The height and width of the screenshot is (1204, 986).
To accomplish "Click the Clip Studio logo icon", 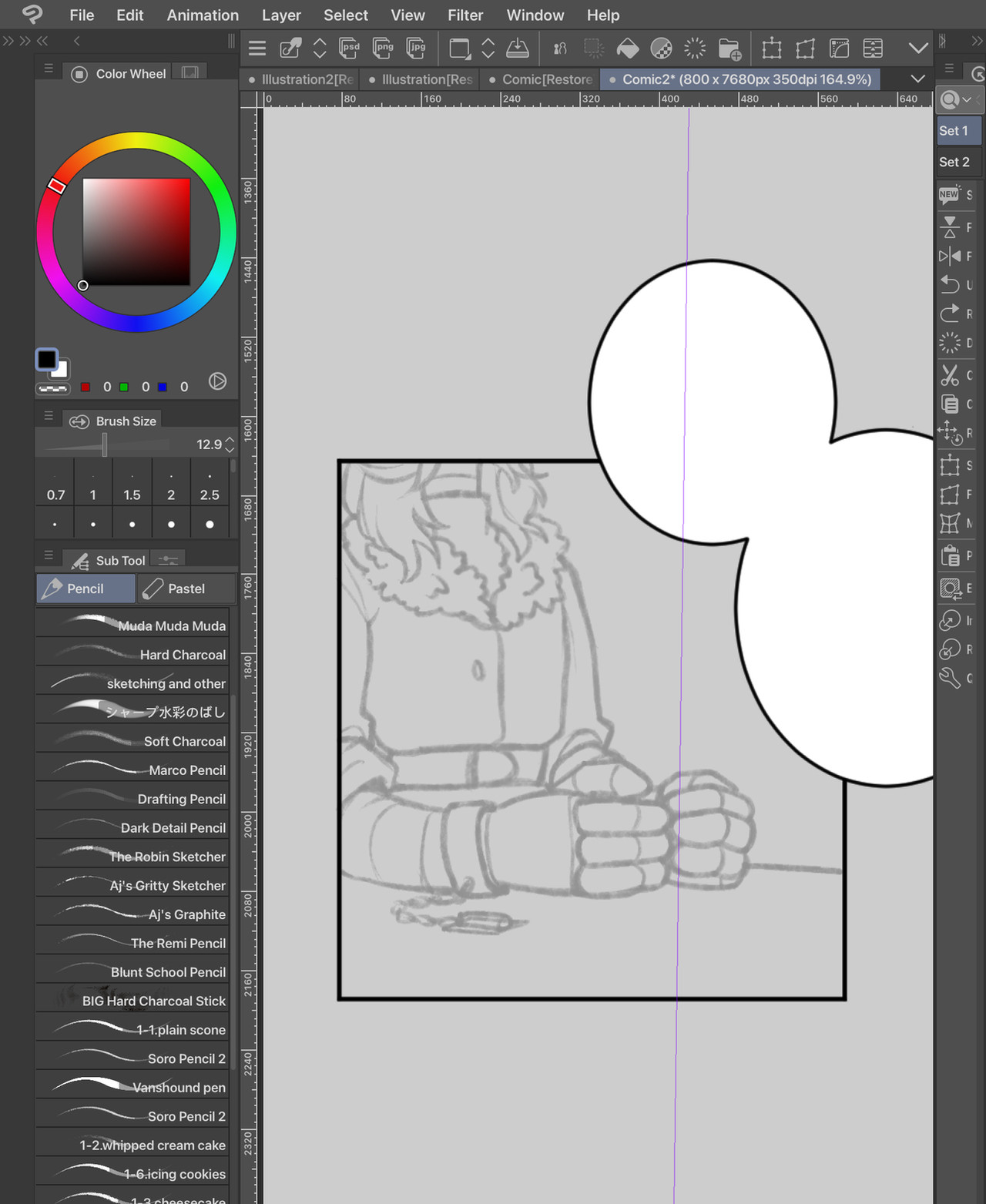I will click(x=32, y=14).
